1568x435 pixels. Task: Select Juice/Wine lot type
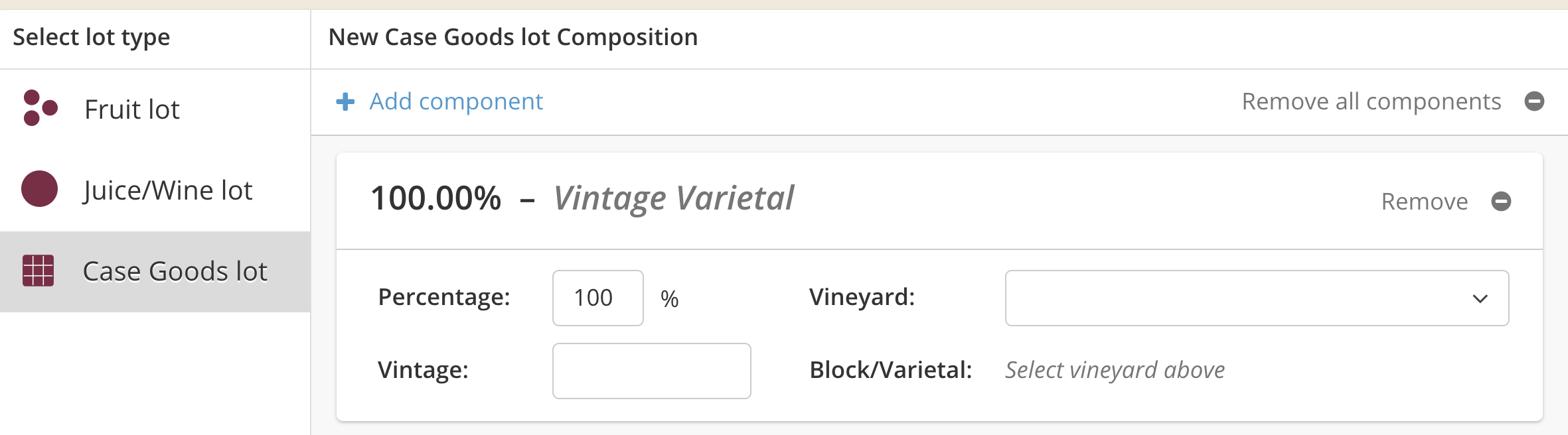(x=167, y=190)
